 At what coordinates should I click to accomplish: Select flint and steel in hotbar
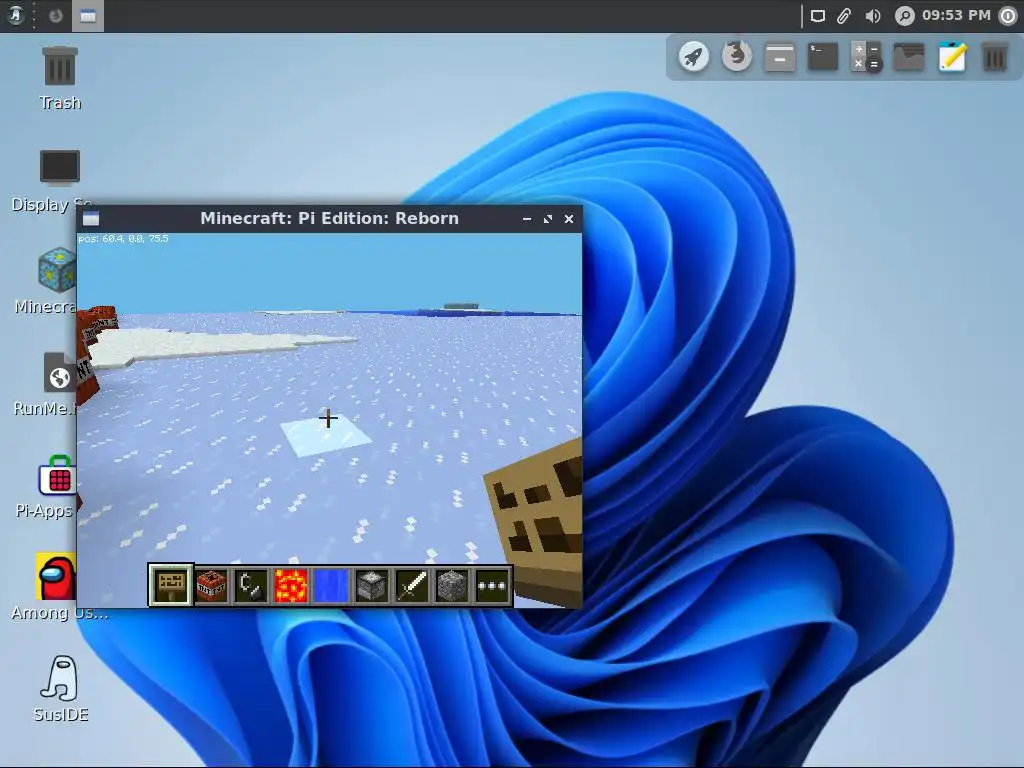[x=251, y=585]
